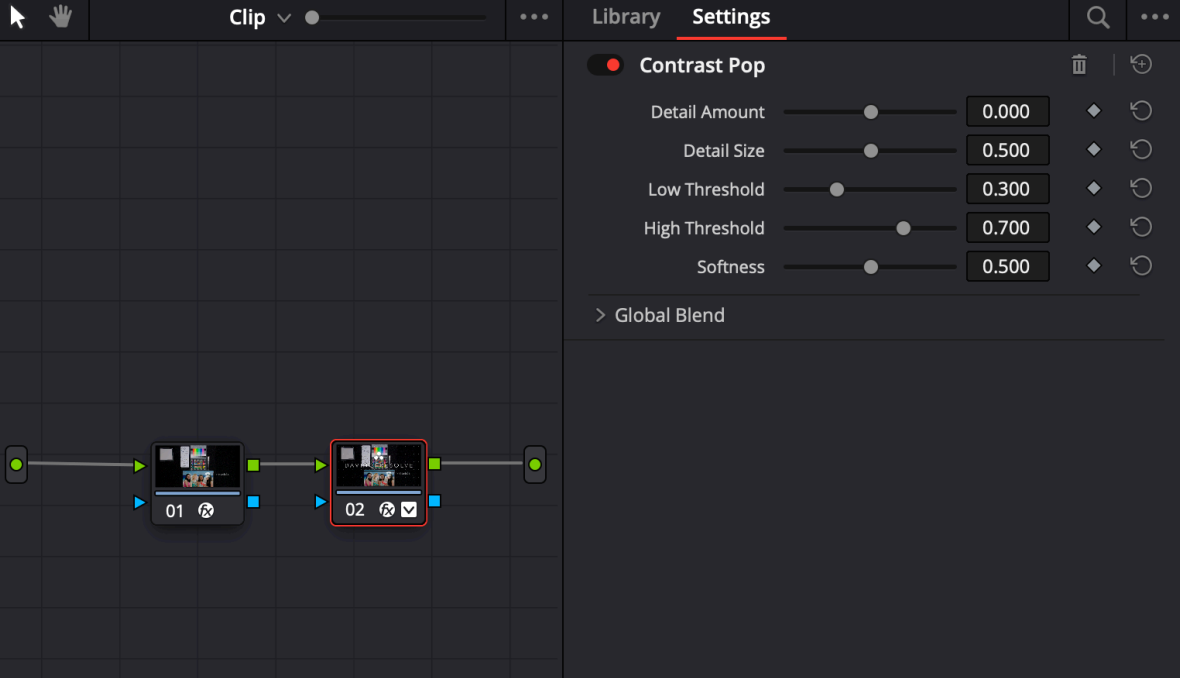Reset the Softness parameter

[x=1141, y=266]
